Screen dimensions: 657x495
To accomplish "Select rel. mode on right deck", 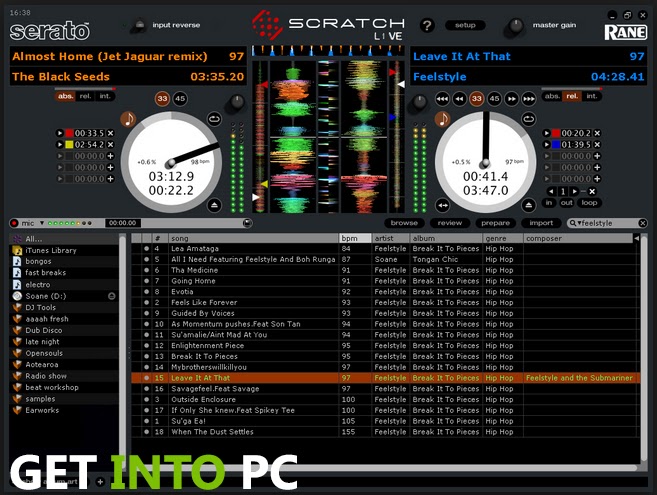I will pos(572,96).
